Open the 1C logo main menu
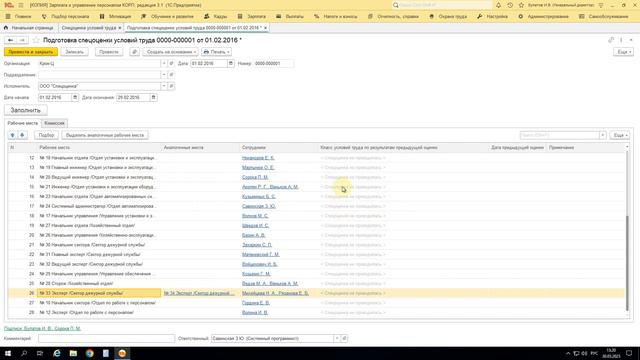The height and width of the screenshot is (360, 640). (x=9, y=5)
